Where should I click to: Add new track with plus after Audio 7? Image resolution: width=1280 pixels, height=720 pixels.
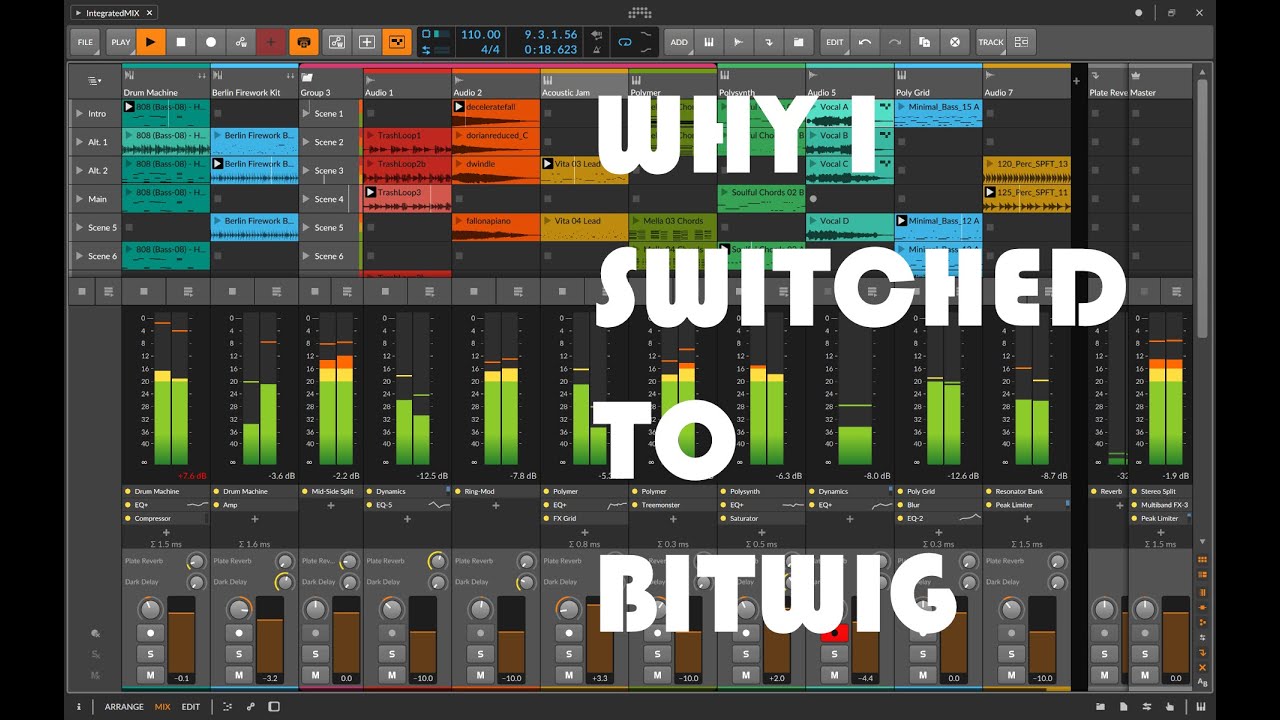point(1077,80)
